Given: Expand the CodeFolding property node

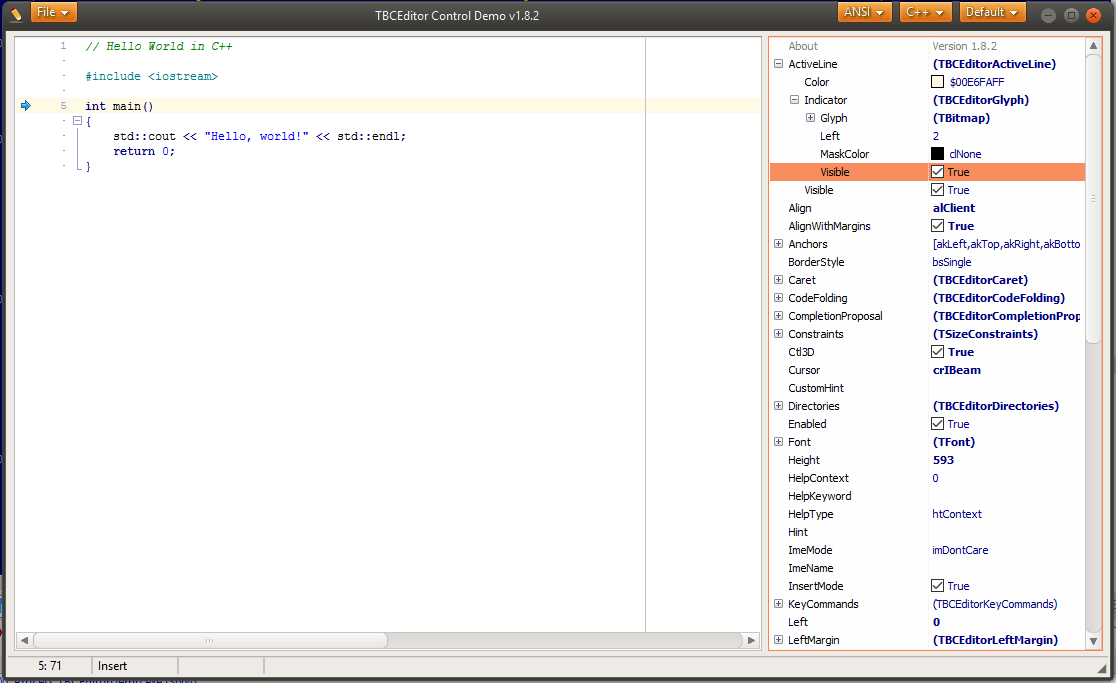Looking at the screenshot, I should coord(778,298).
